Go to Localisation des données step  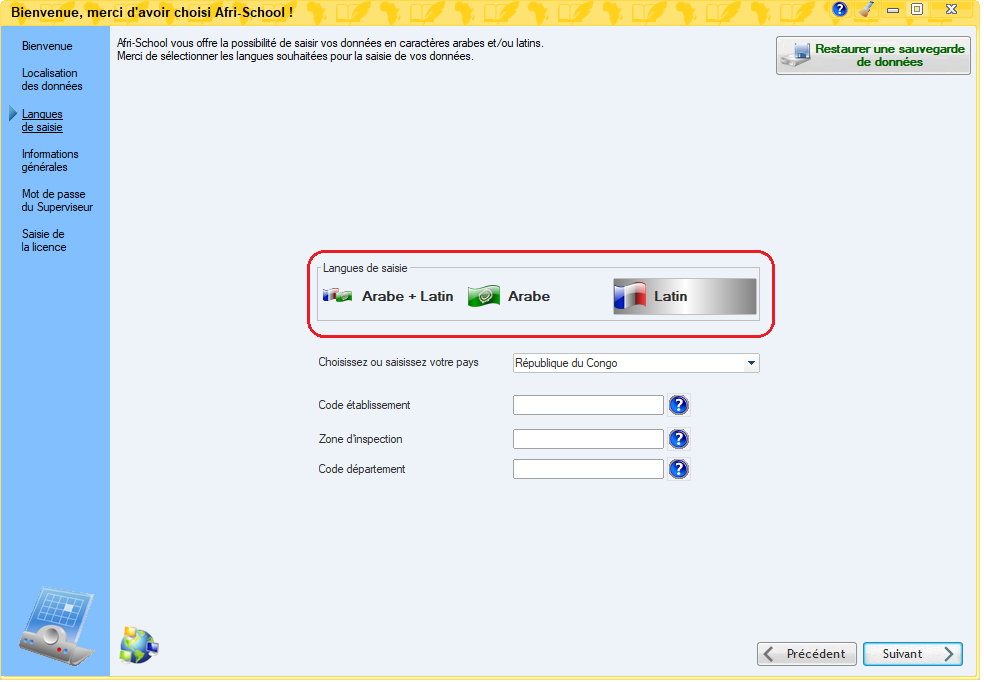tap(51, 80)
